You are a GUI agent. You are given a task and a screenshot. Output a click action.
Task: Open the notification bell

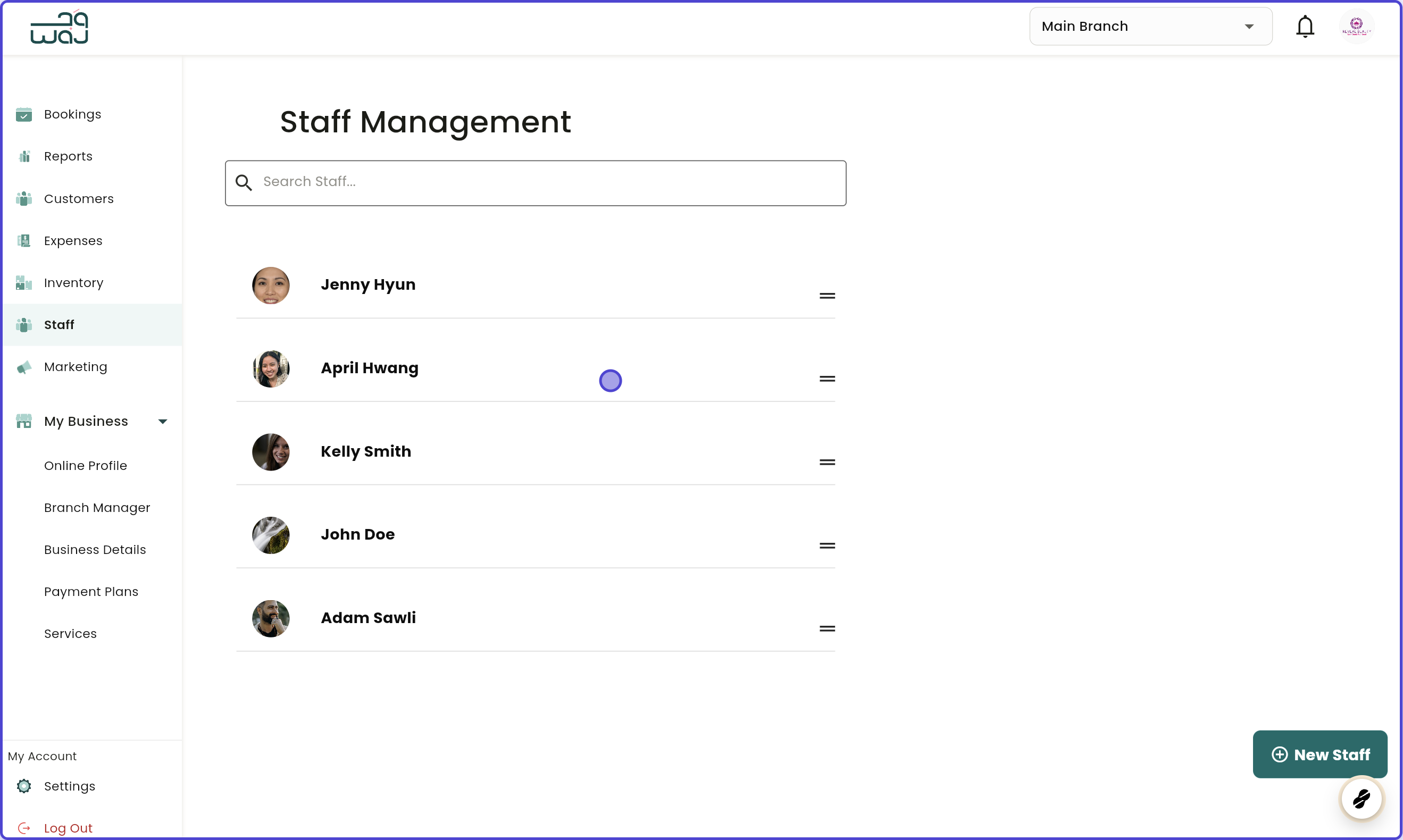1305,26
